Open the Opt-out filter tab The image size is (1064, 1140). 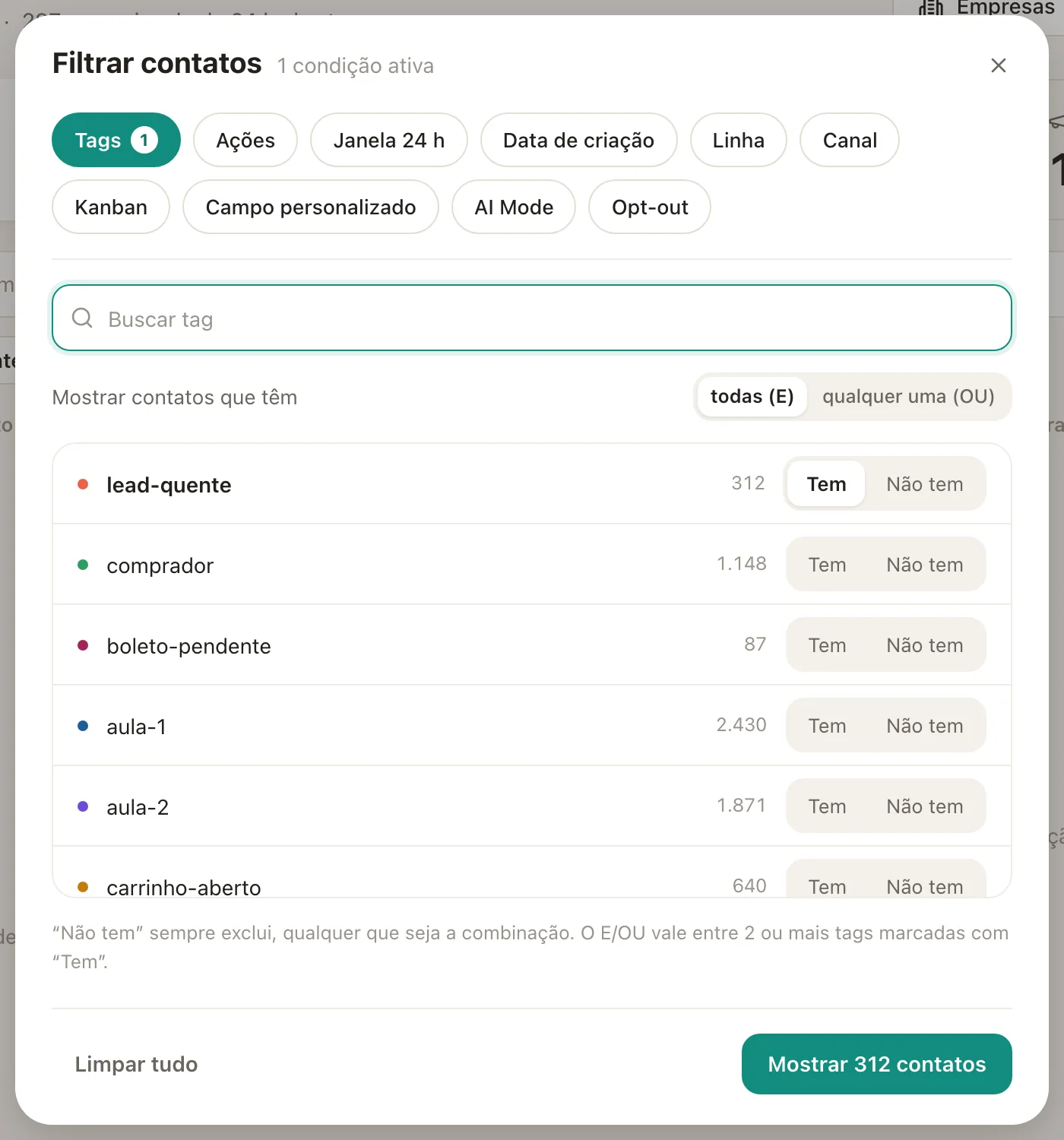coord(650,207)
